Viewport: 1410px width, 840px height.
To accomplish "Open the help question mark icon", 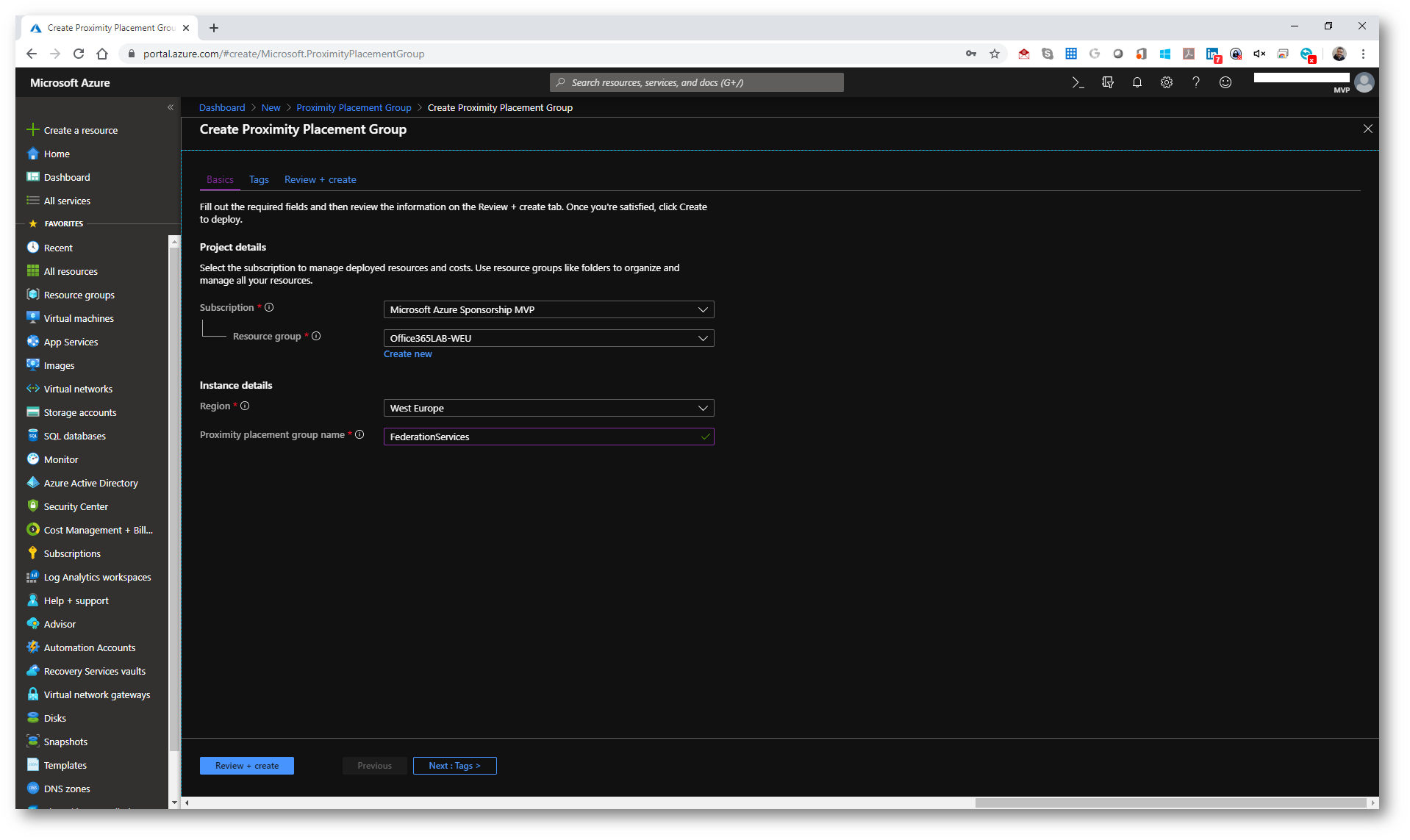I will [x=1196, y=82].
